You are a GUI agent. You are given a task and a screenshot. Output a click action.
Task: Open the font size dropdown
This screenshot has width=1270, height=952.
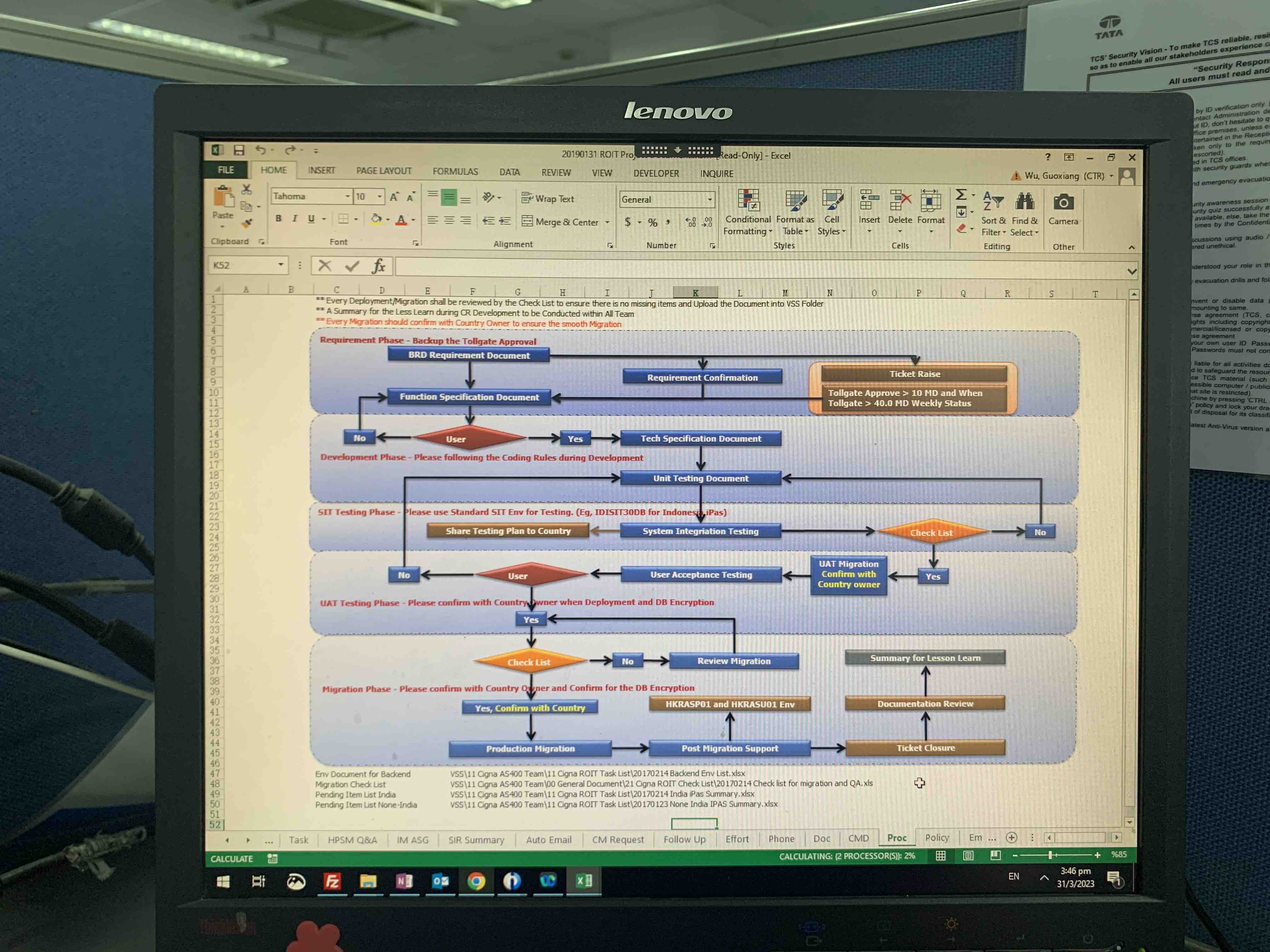point(380,197)
